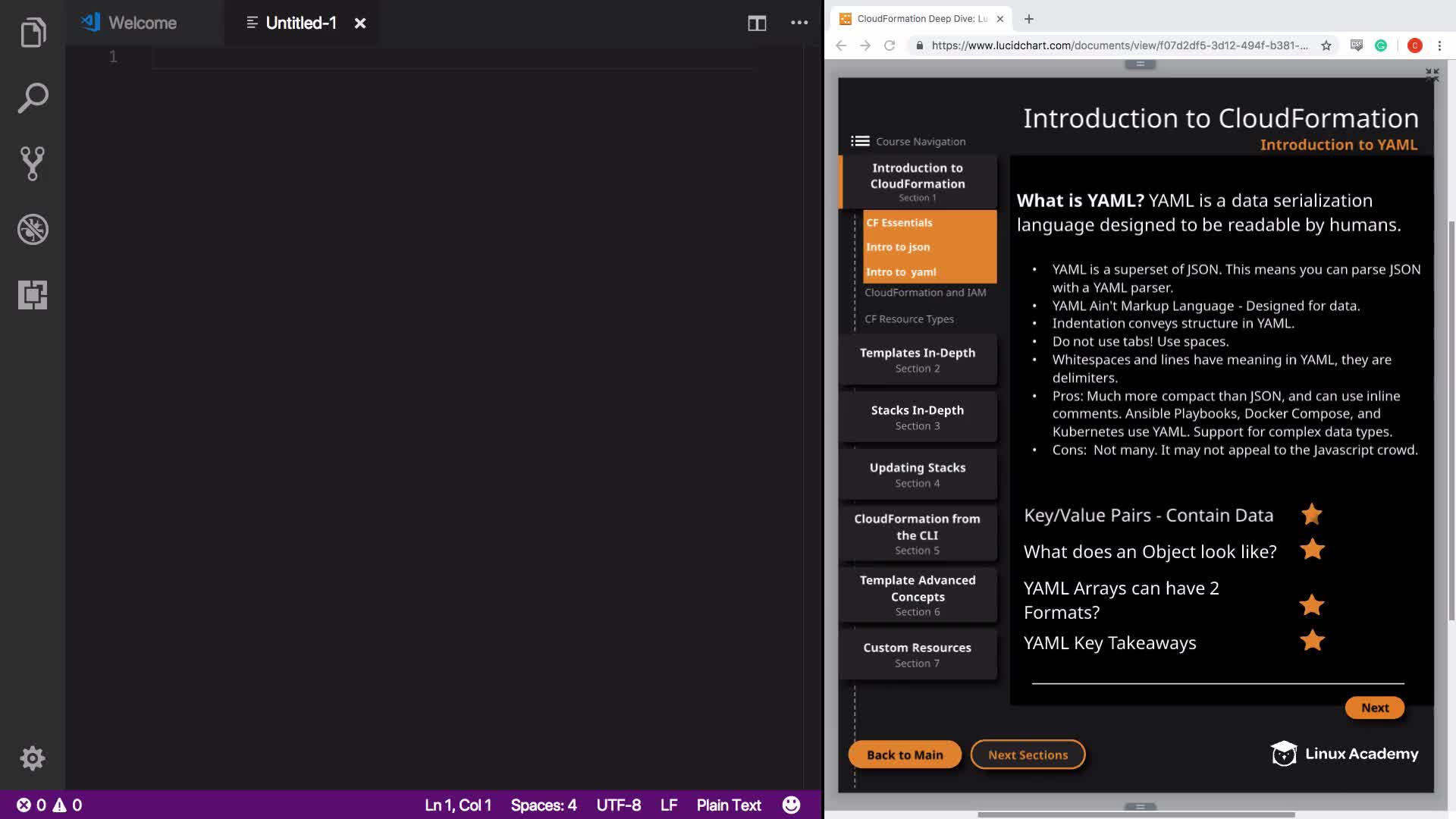Bookmark the page with the star icon
Viewport: 1456px width, 819px height.
1326,45
